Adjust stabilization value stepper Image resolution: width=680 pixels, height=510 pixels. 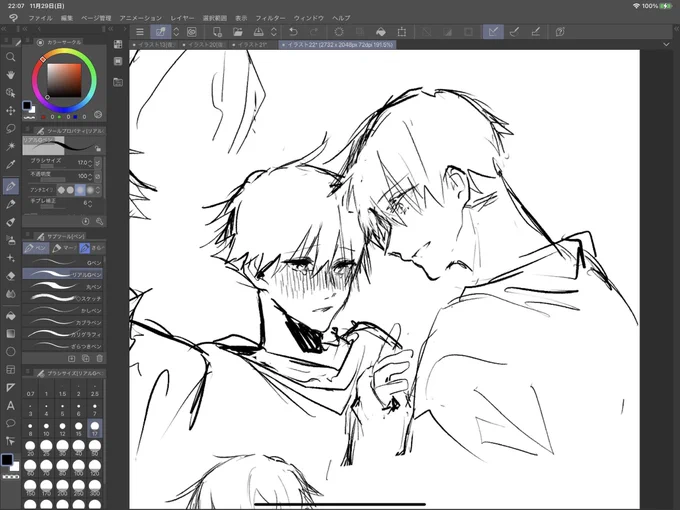[x=90, y=203]
